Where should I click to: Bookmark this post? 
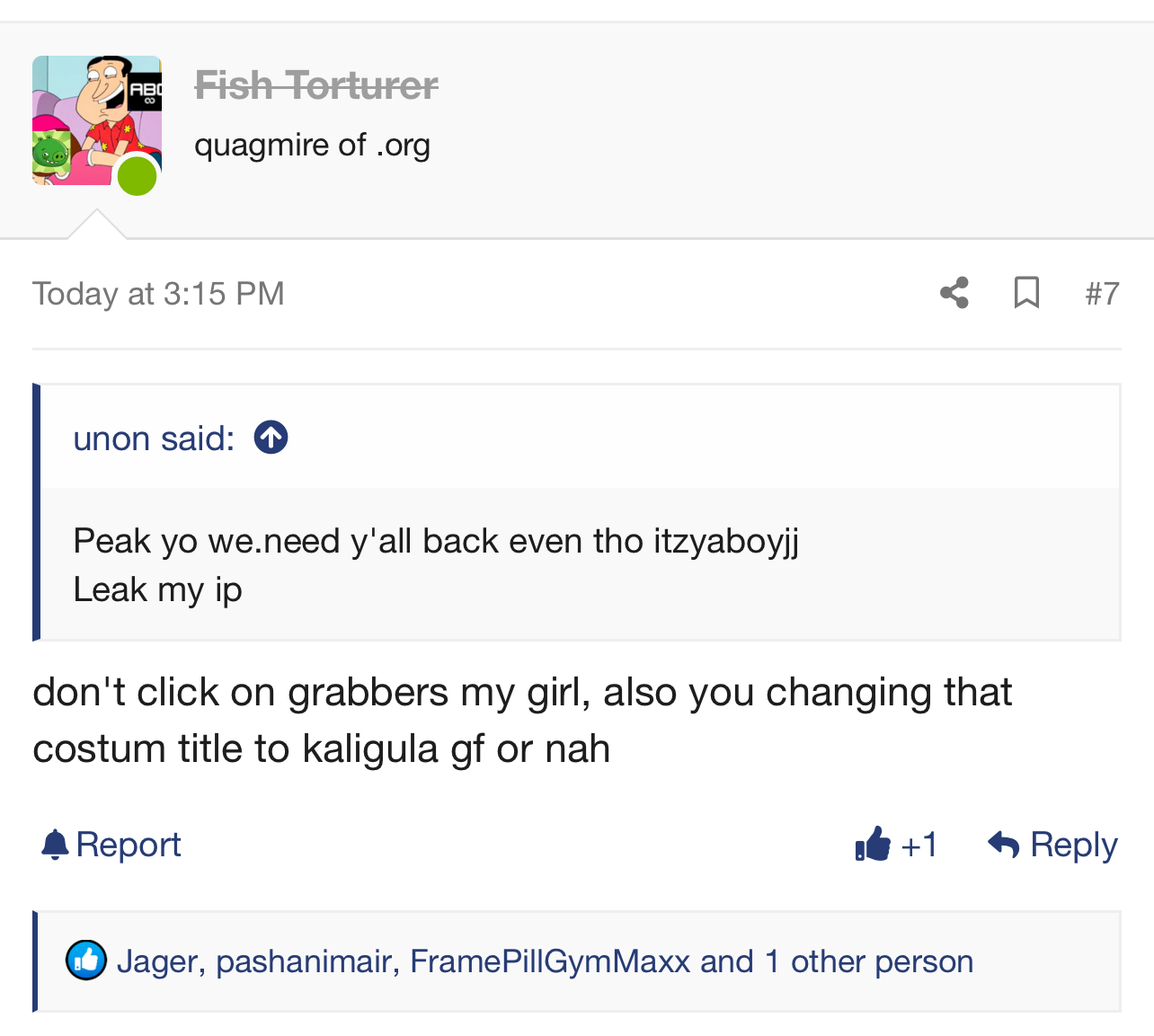pos(1026,293)
